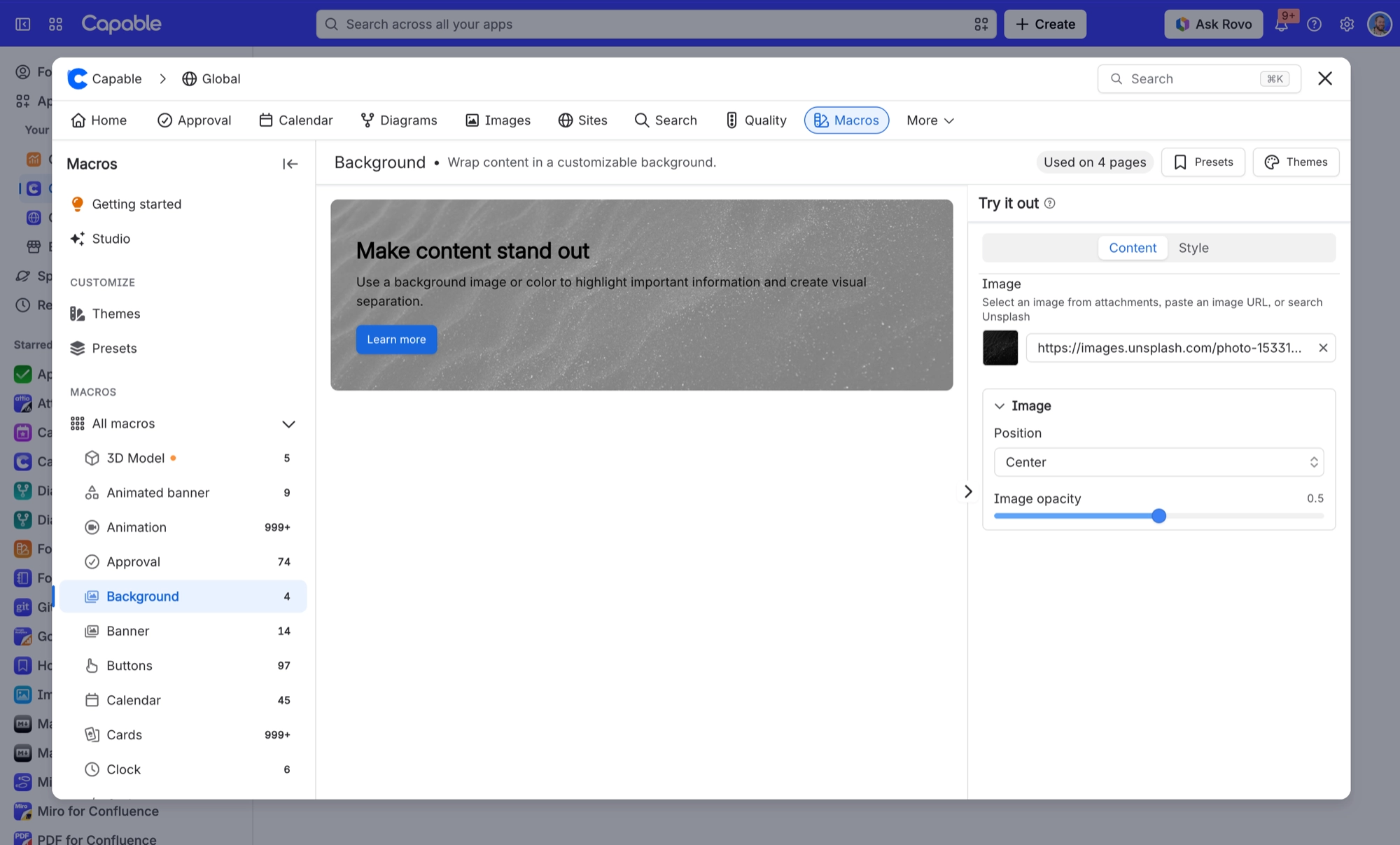Open Getting started in sidebar
Screen dimensions: 1400x845
pos(183,204)
